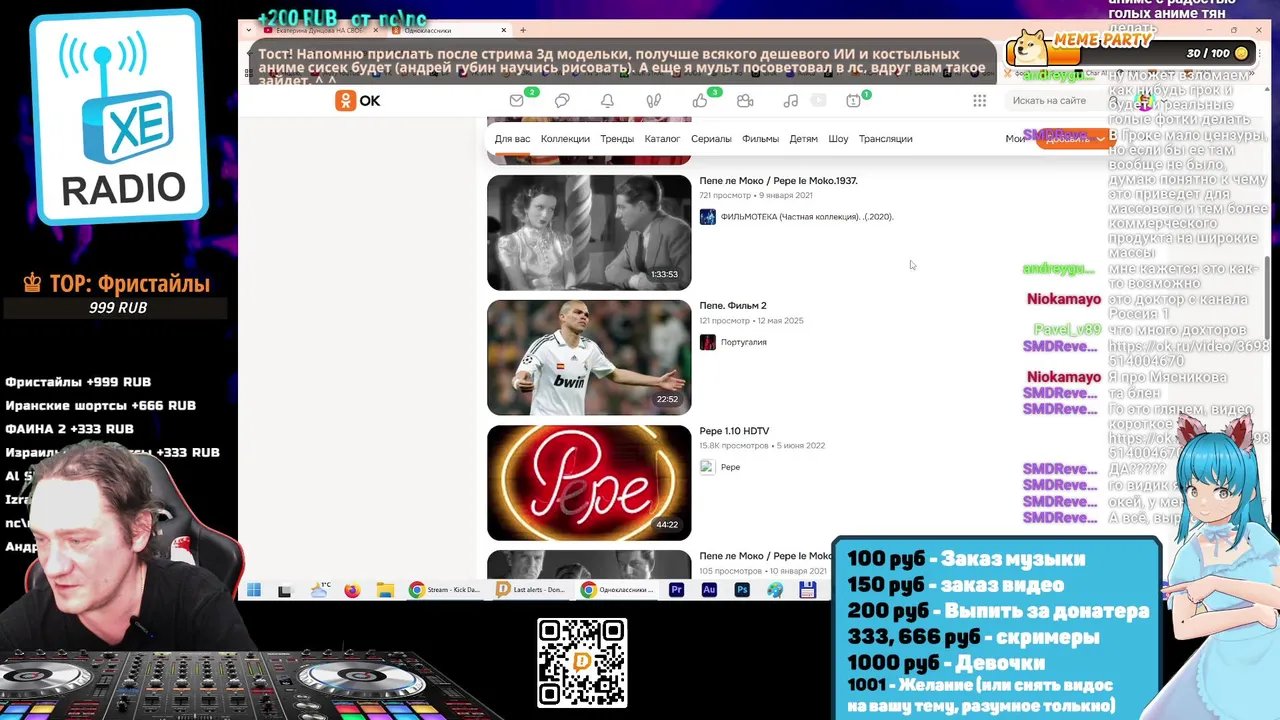
Task: Open the music note icon in OK header
Action: coord(791,101)
